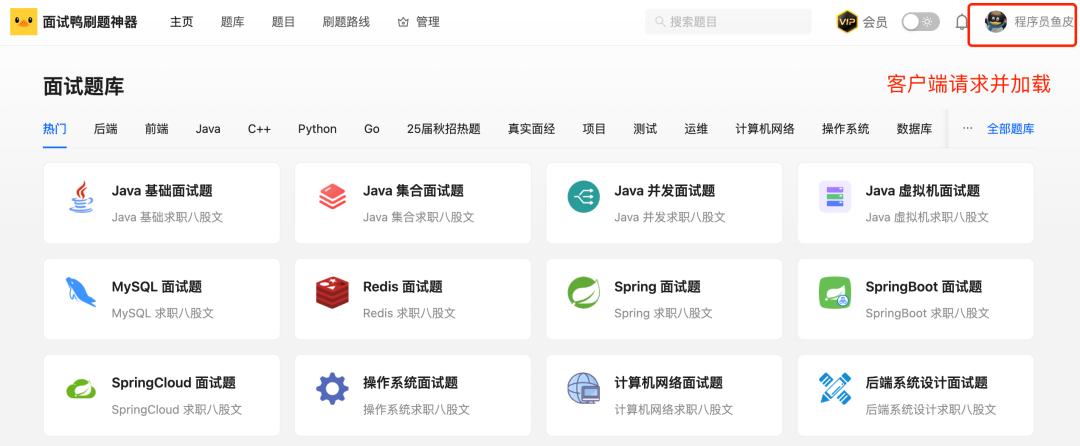
Task: Open Java 基础面试题 card title
Action: (162, 191)
